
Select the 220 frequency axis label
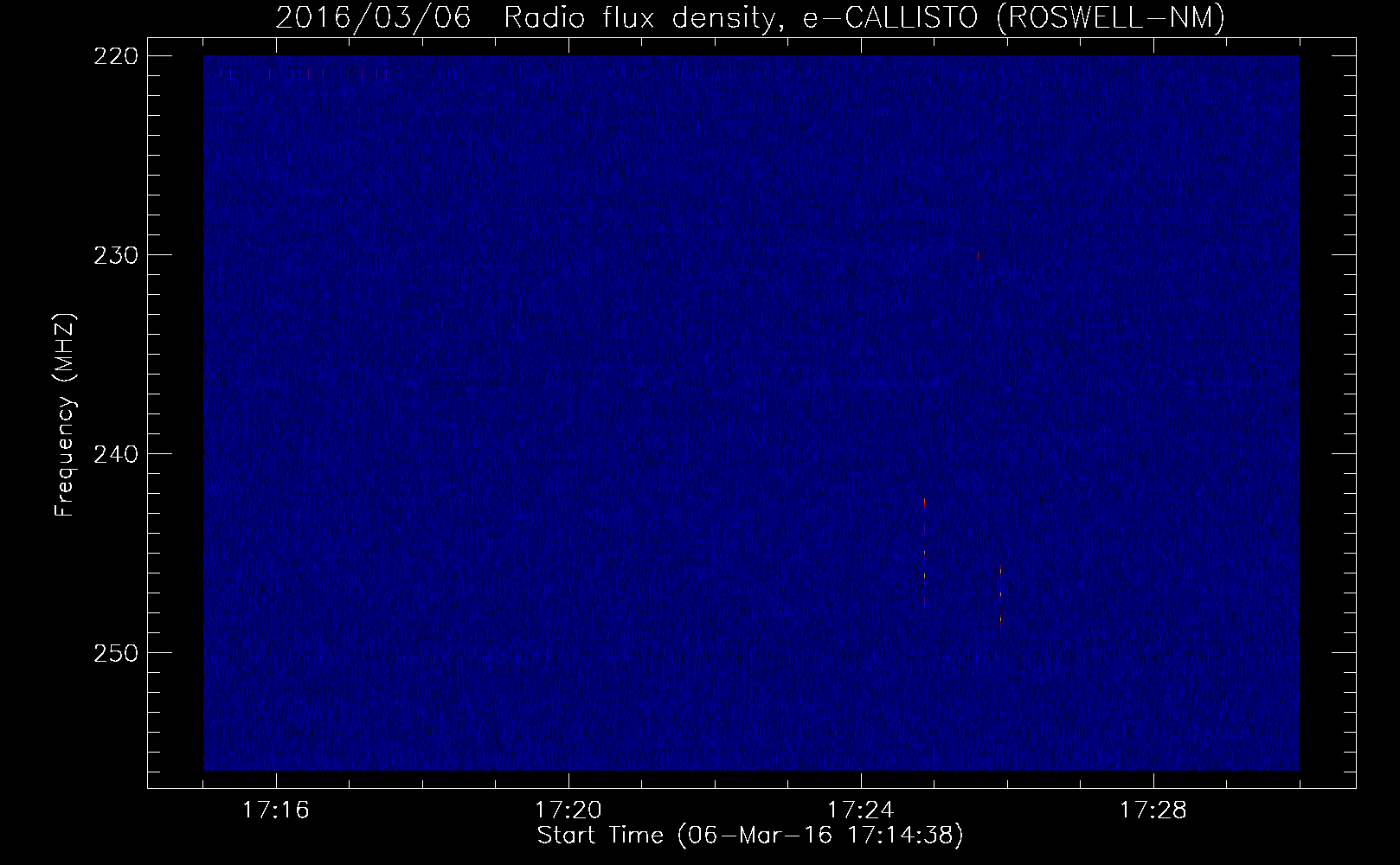[115, 56]
